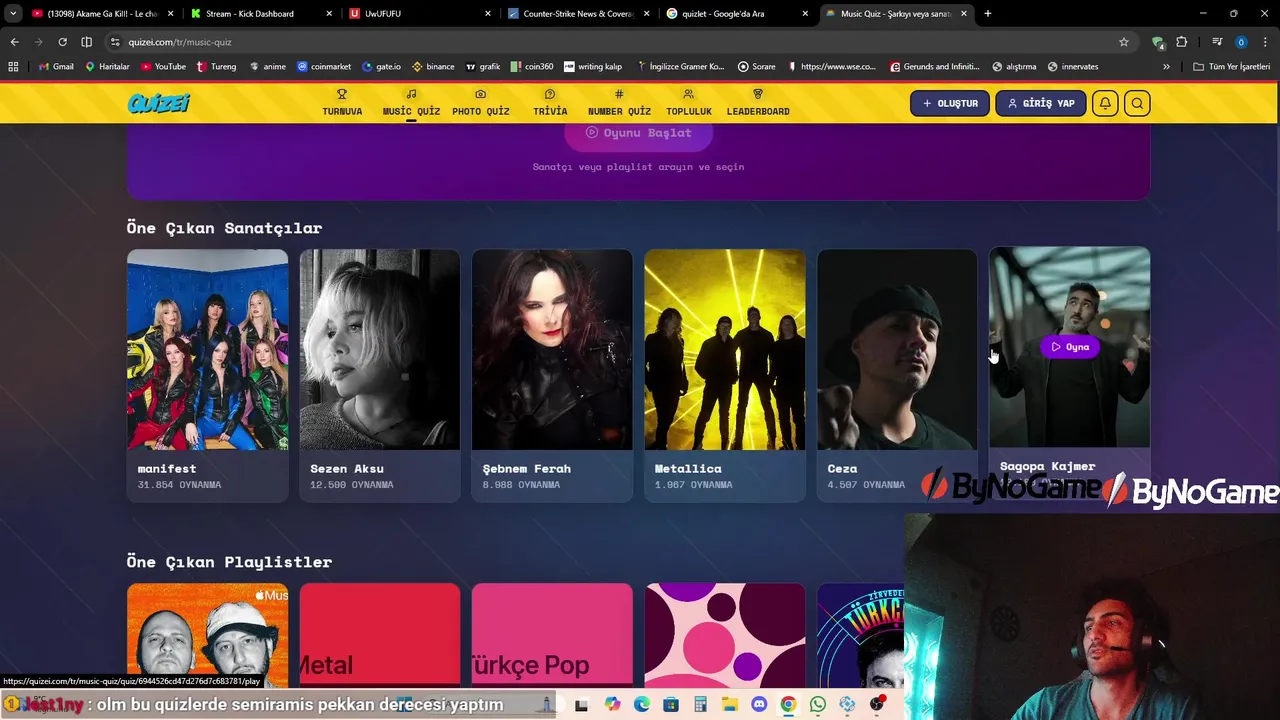Show more bookmarks with the chevron
1280x720 pixels.
[x=1166, y=67]
